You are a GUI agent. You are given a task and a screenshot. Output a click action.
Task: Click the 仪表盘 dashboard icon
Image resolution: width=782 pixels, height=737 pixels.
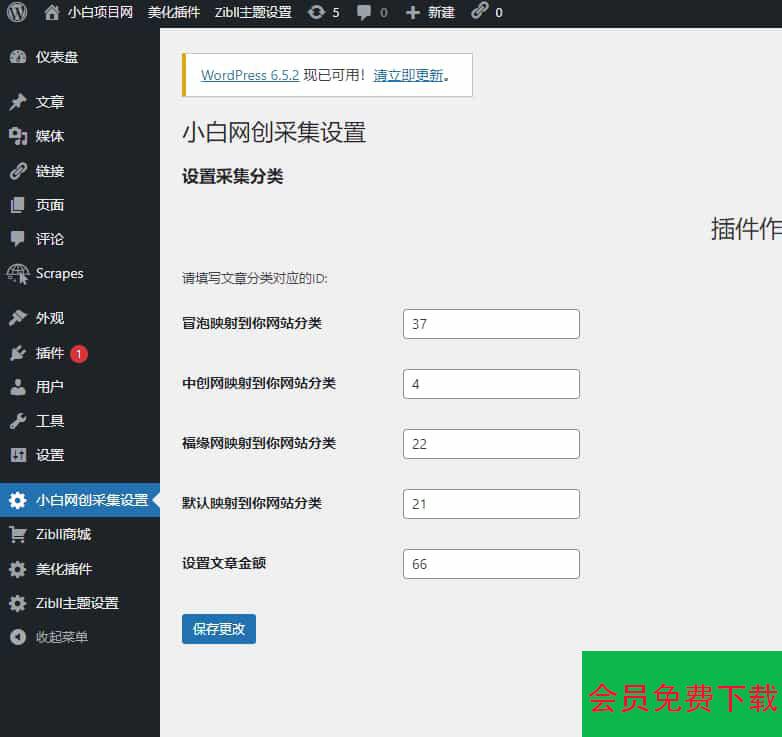(x=18, y=57)
